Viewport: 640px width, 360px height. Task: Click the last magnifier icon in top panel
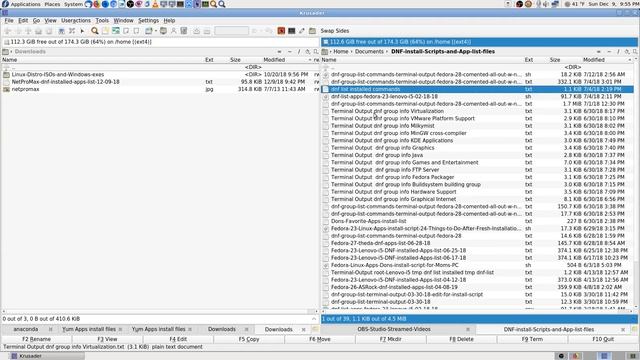pos(222,4)
